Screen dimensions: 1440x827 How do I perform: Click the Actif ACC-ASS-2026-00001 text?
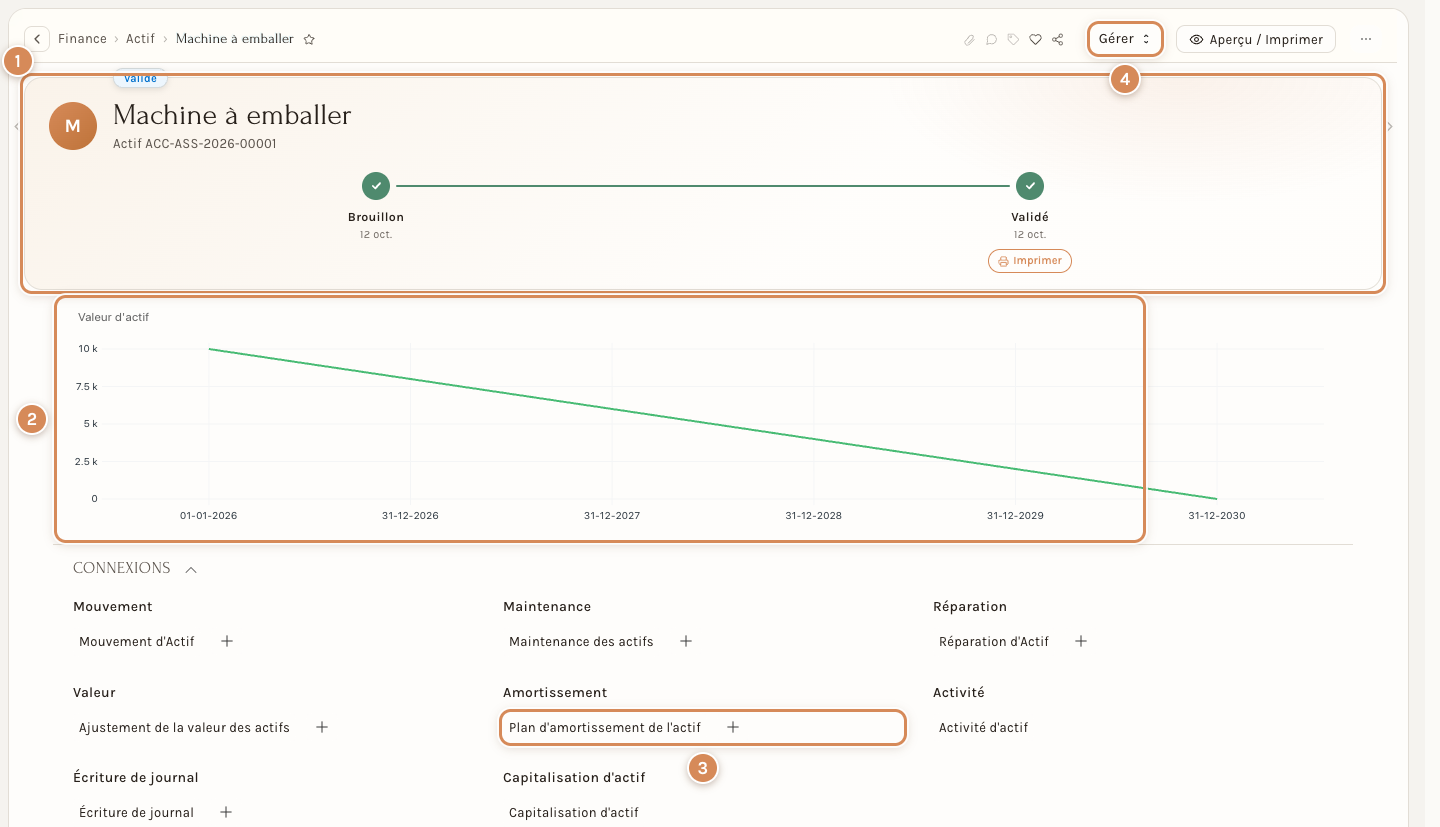195,144
